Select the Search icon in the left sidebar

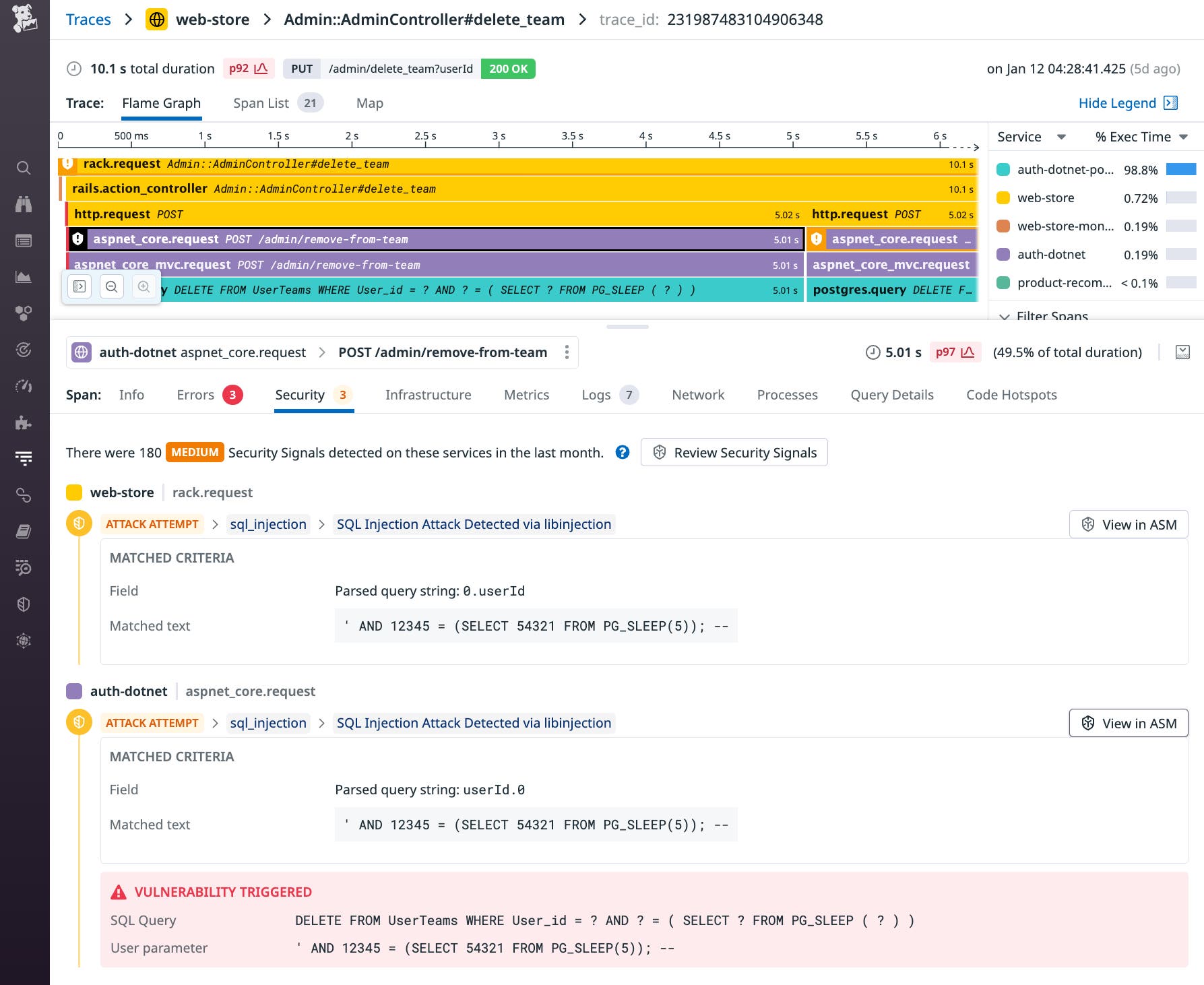(24, 168)
